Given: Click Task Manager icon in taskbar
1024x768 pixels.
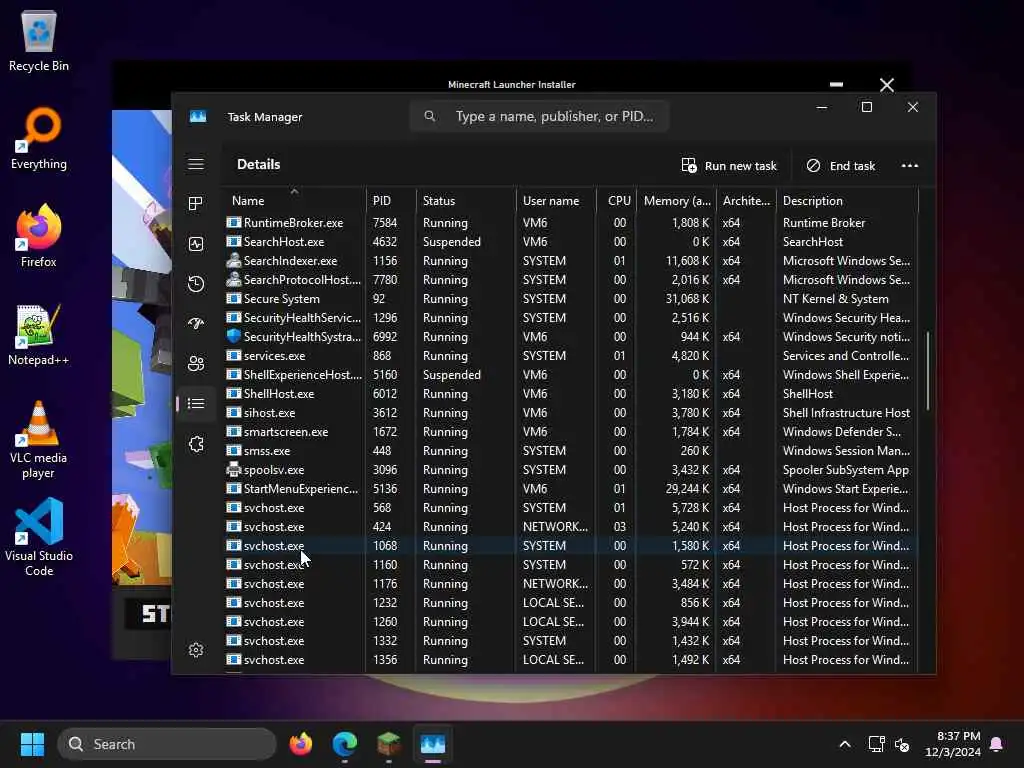Looking at the screenshot, I should click(433, 744).
